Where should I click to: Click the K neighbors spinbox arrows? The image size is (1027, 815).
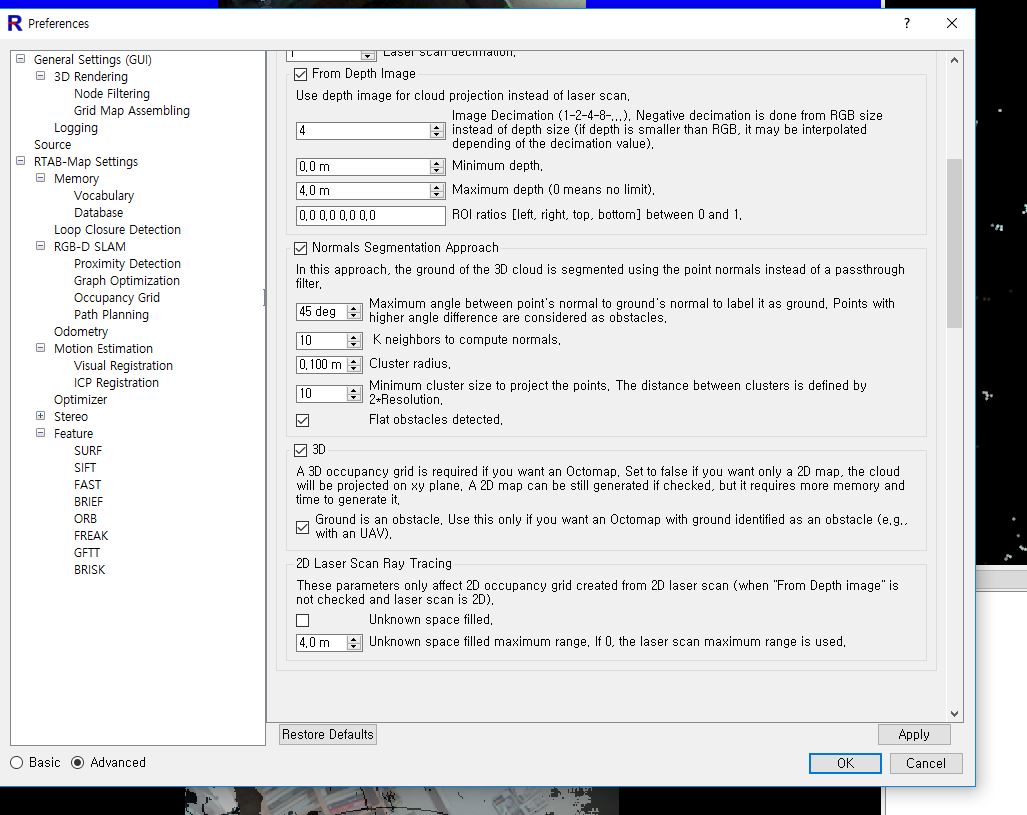(354, 340)
